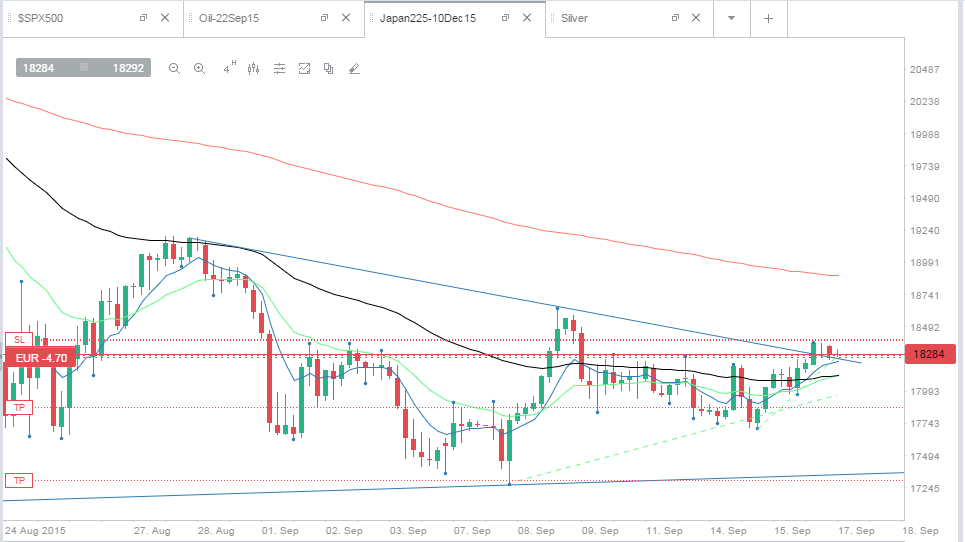Click the 24 Aug 2015 date label
The image size is (965, 542).
35,530
